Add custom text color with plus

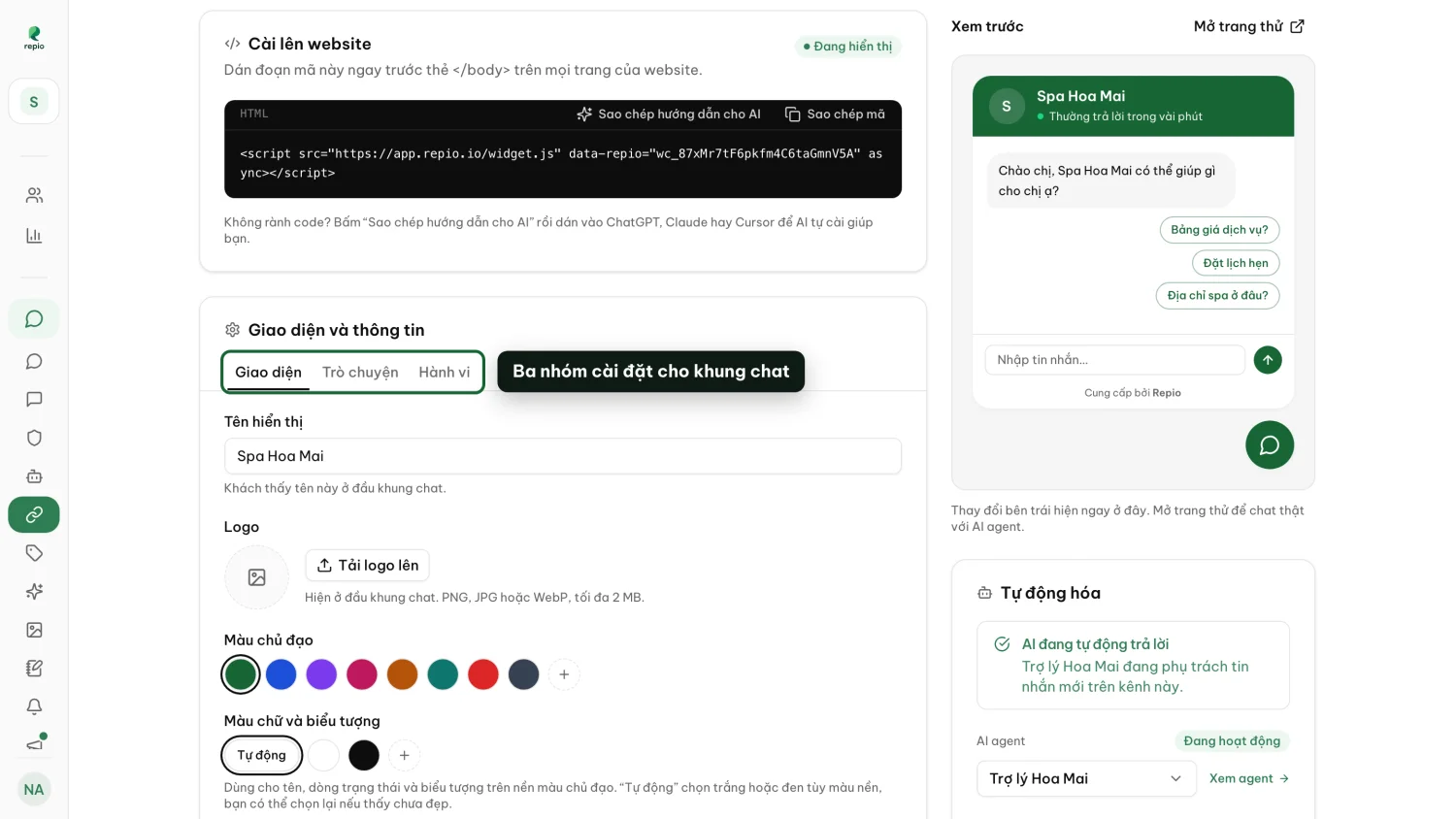tap(405, 755)
